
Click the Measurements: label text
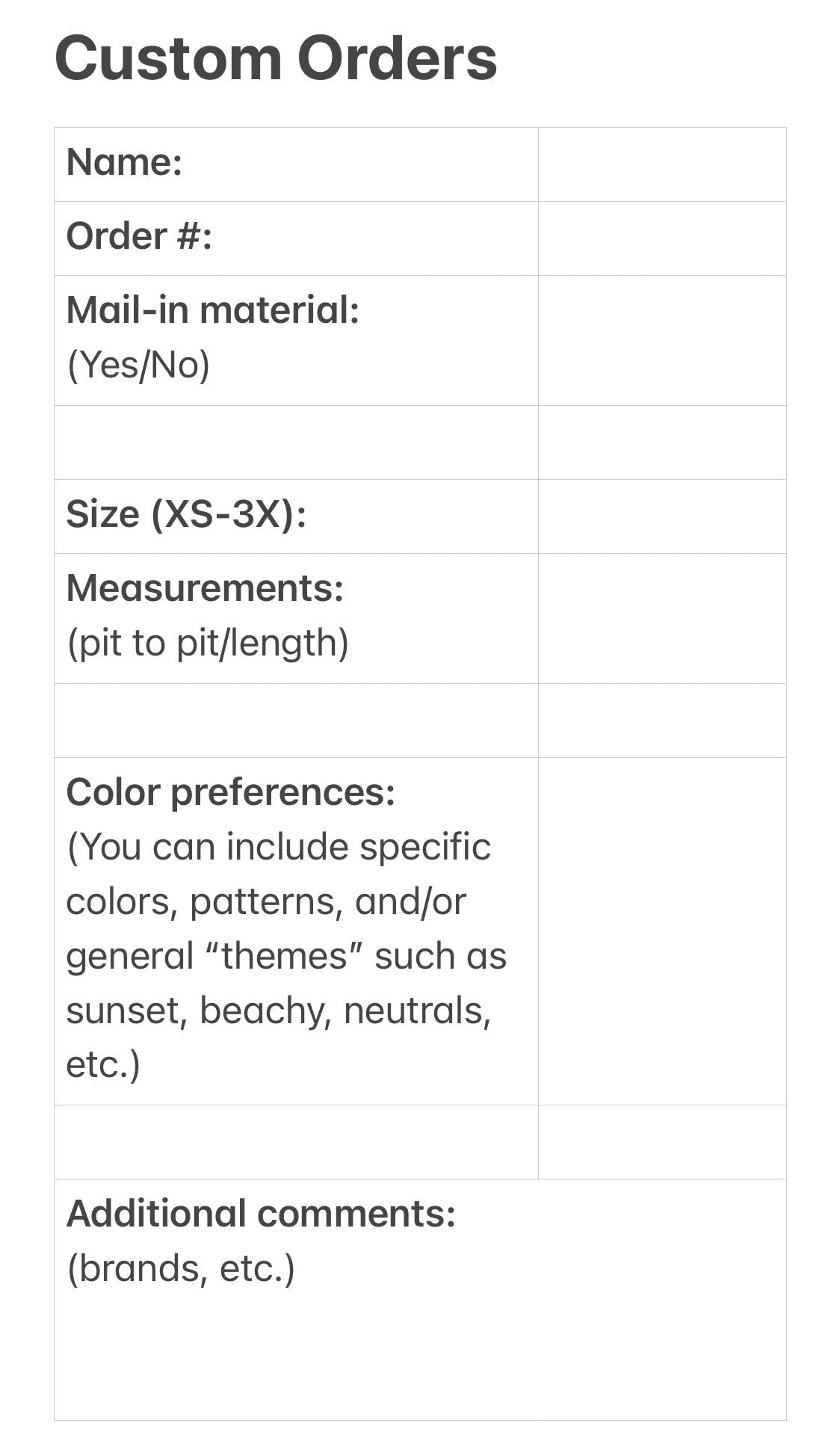(205, 587)
